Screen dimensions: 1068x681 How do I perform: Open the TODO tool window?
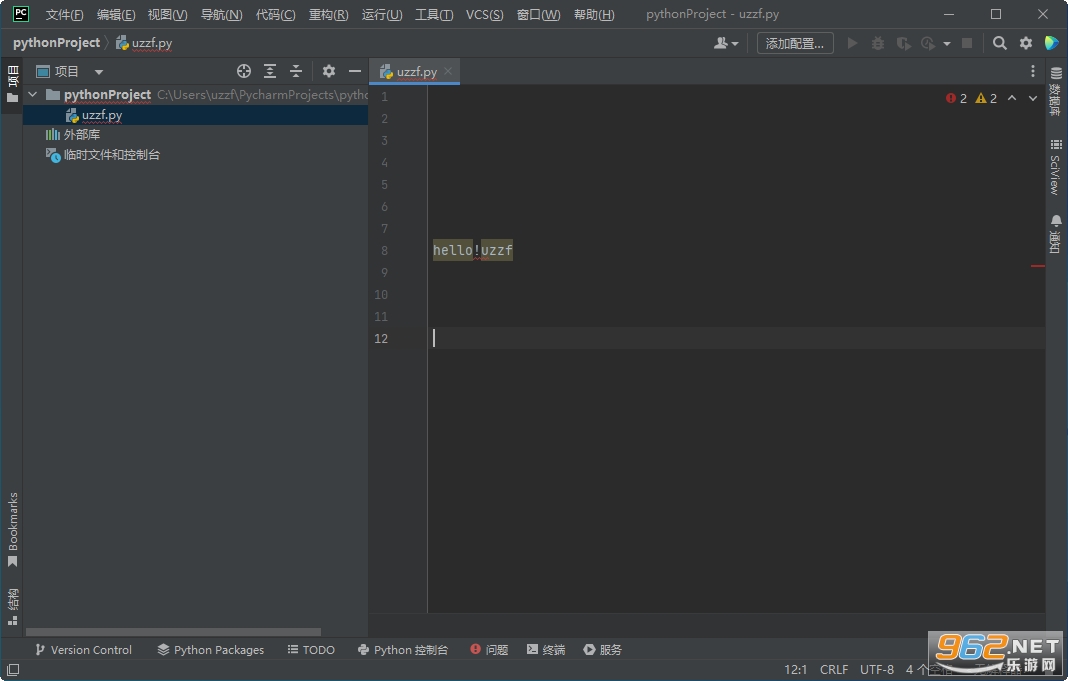(311, 650)
